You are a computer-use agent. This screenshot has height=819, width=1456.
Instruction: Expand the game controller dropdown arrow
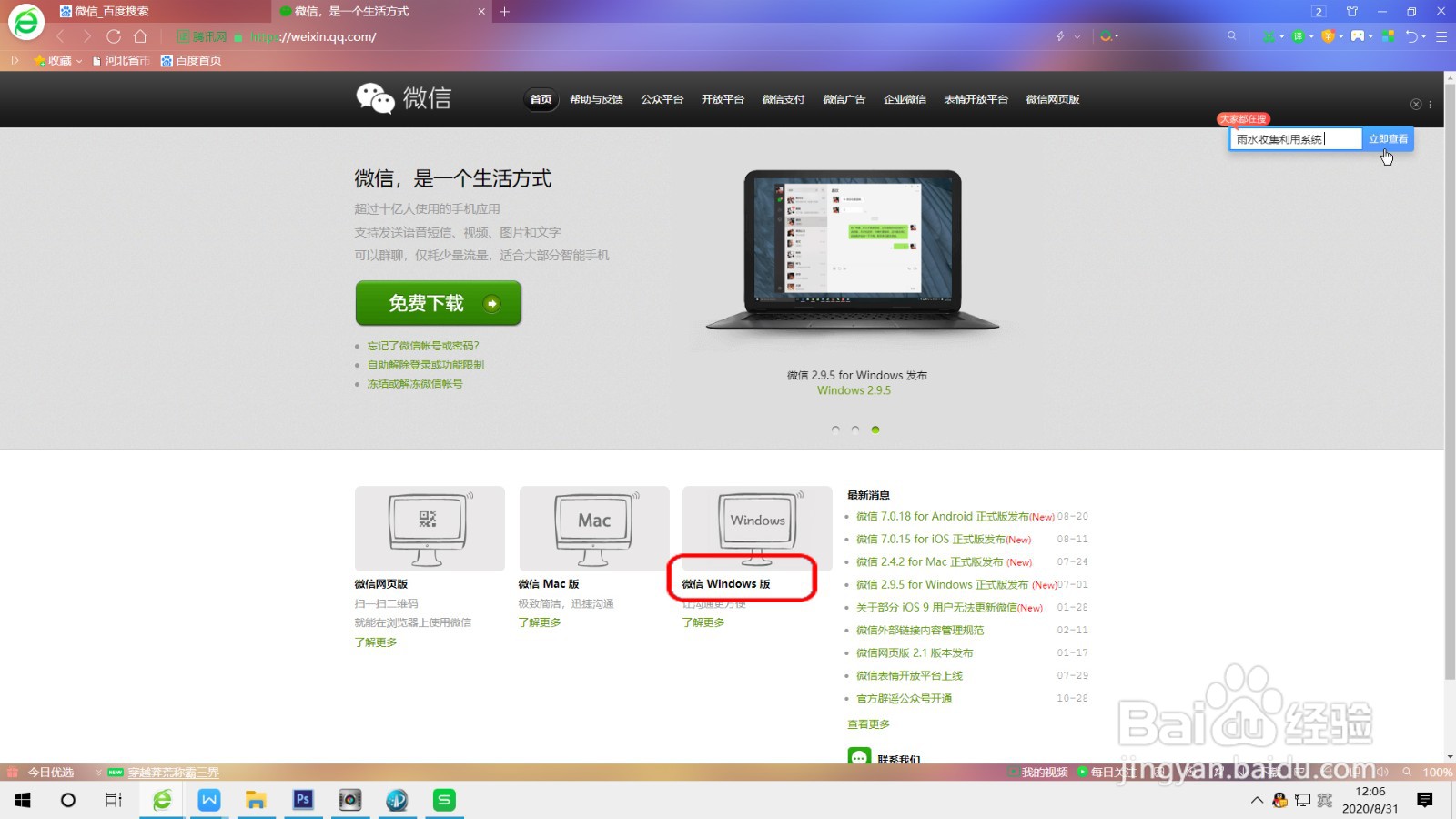click(1370, 37)
